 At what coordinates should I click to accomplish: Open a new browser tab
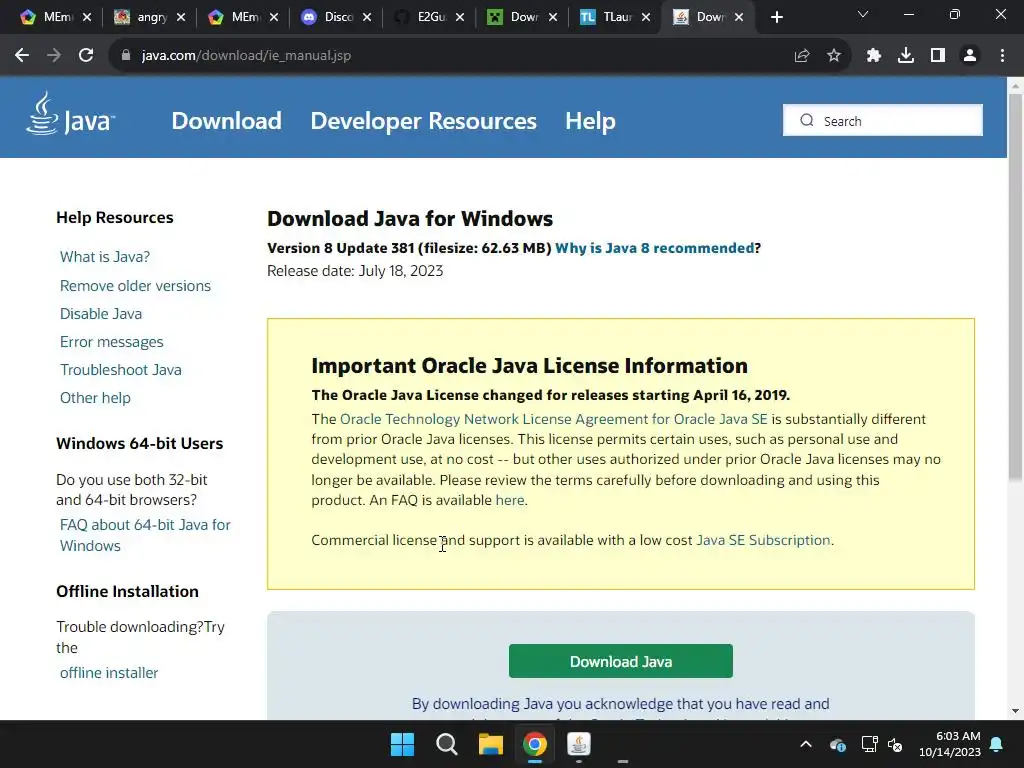pyautogui.click(x=776, y=18)
